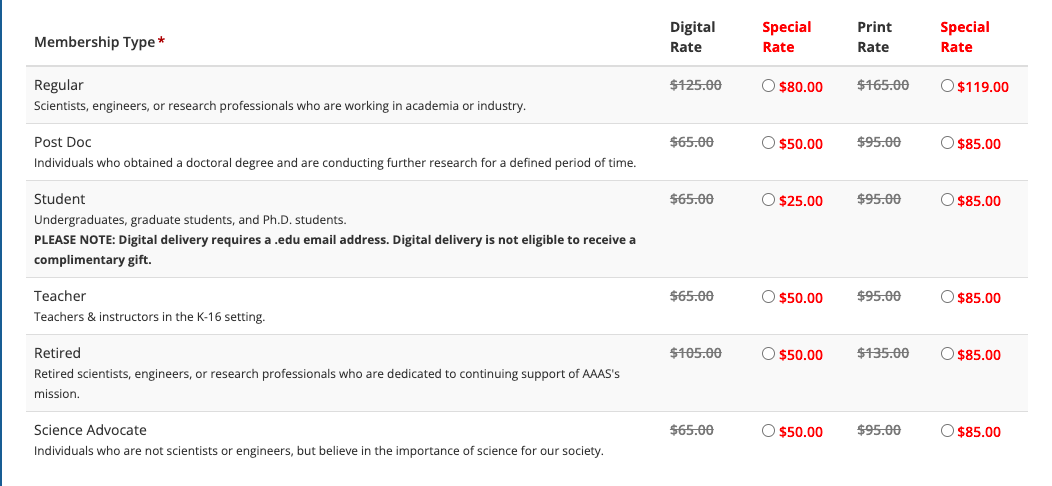Select Regular digital $80.00 special rate
The width and height of the screenshot is (1052, 486).
pyautogui.click(x=768, y=86)
